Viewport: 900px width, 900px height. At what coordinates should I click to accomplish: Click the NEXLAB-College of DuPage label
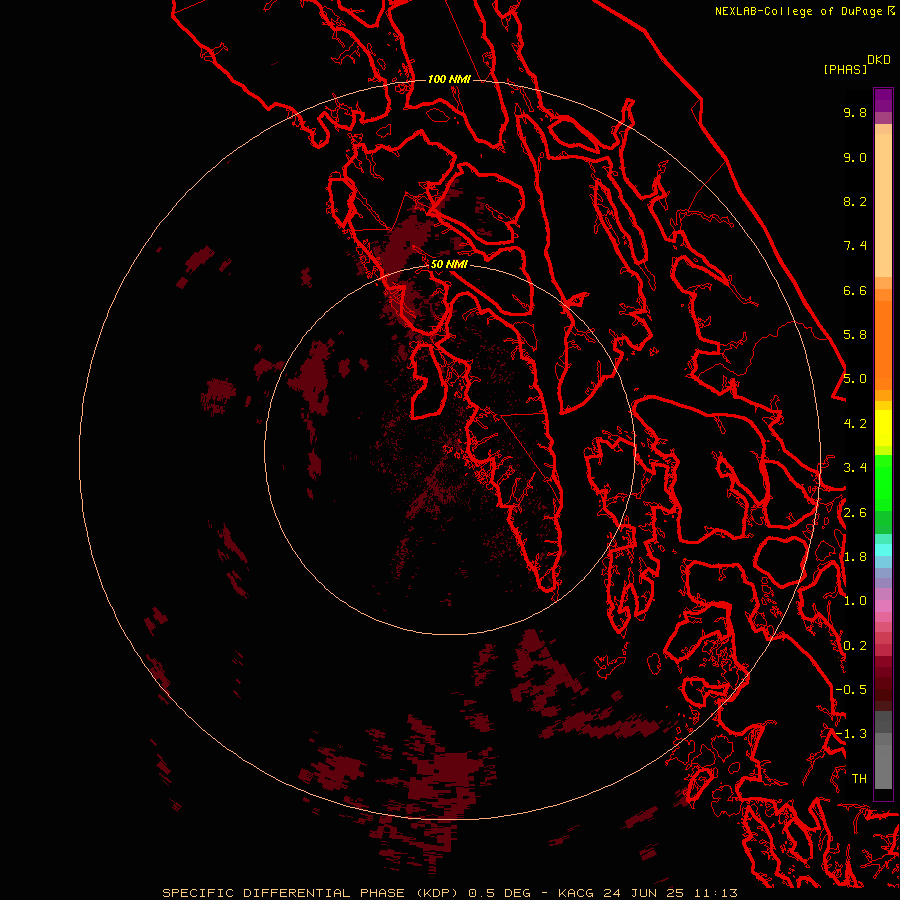(800, 11)
